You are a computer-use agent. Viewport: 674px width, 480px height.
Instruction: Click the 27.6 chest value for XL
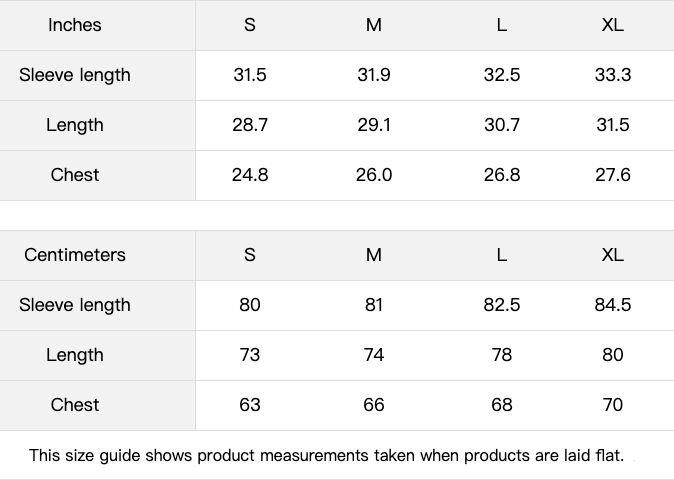pos(613,175)
